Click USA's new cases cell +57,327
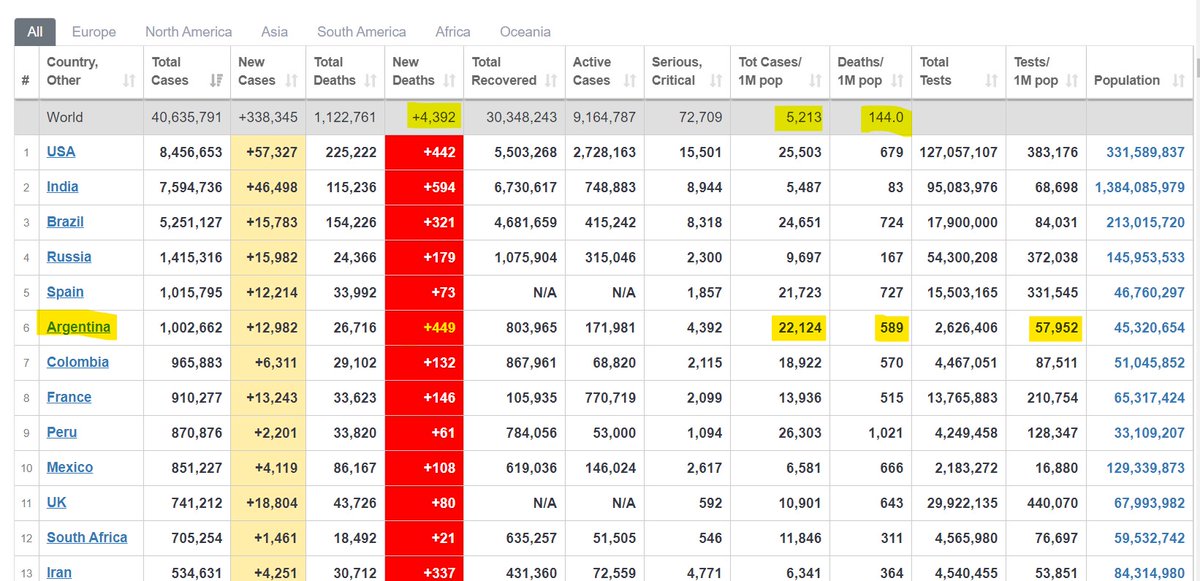Screen dimensions: 1200x581 click(x=268, y=152)
